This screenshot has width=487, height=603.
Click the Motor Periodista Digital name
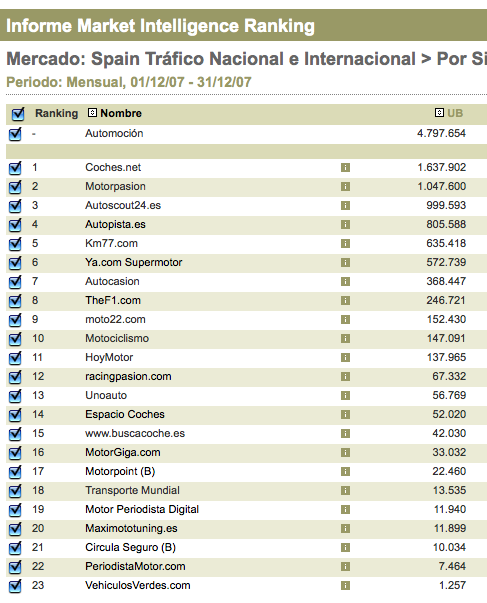[142, 510]
